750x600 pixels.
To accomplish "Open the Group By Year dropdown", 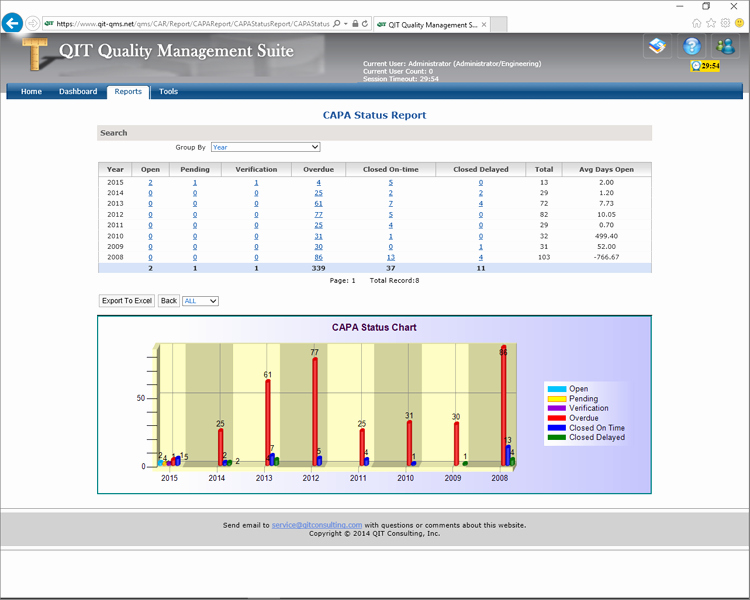I will 265,147.
